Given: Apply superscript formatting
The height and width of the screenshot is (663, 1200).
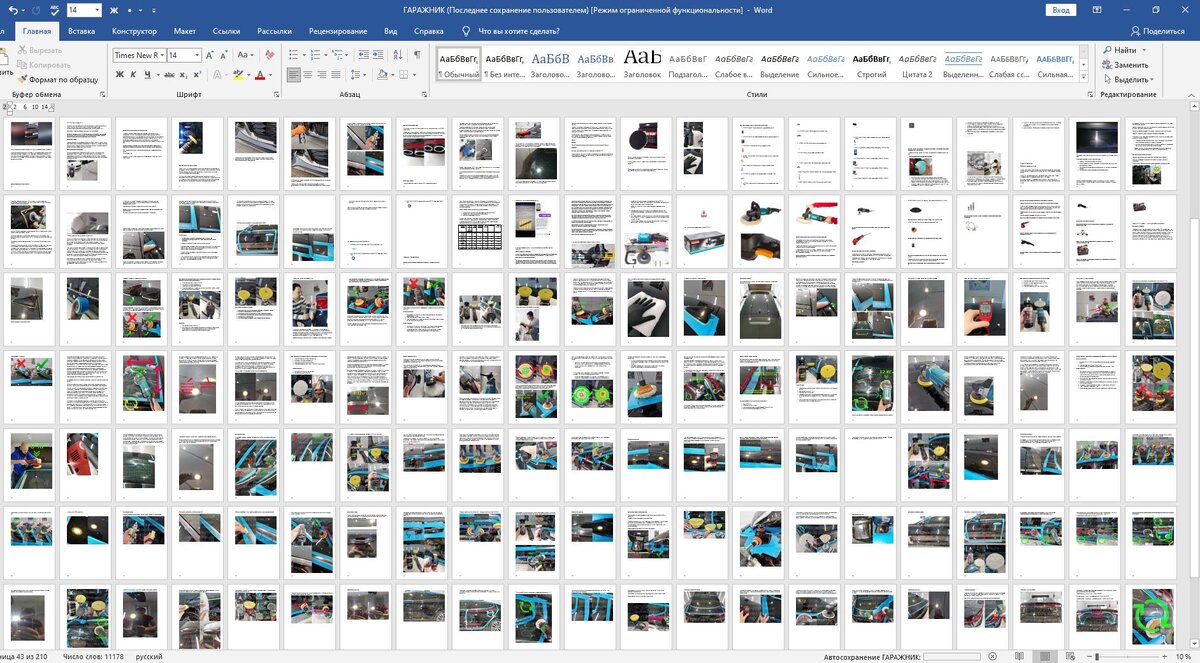Looking at the screenshot, I should pyautogui.click(x=199, y=75).
